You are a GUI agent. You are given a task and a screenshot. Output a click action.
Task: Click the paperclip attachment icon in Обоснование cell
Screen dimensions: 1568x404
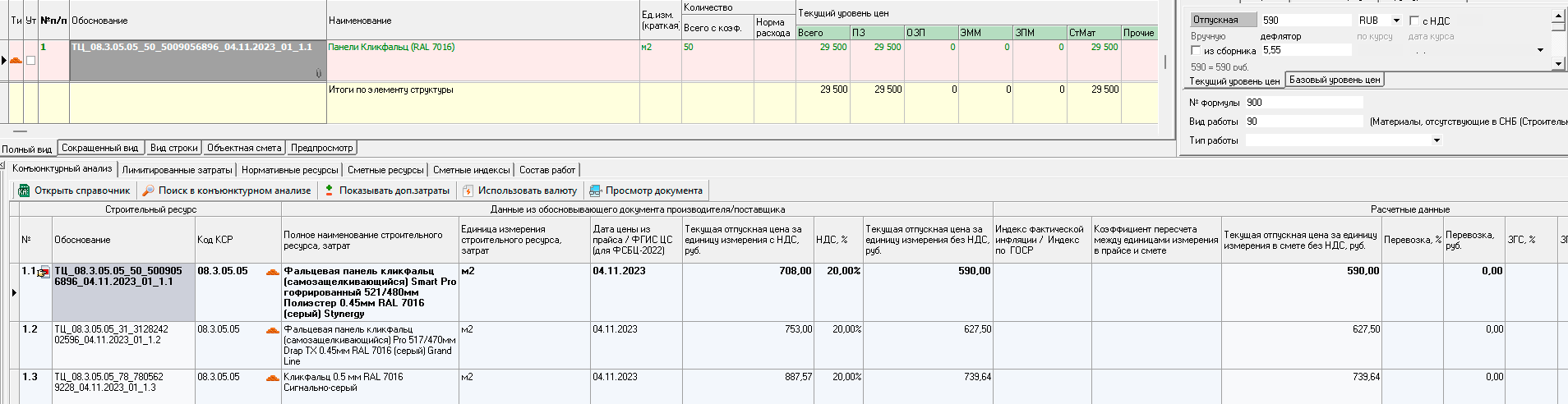319,74
